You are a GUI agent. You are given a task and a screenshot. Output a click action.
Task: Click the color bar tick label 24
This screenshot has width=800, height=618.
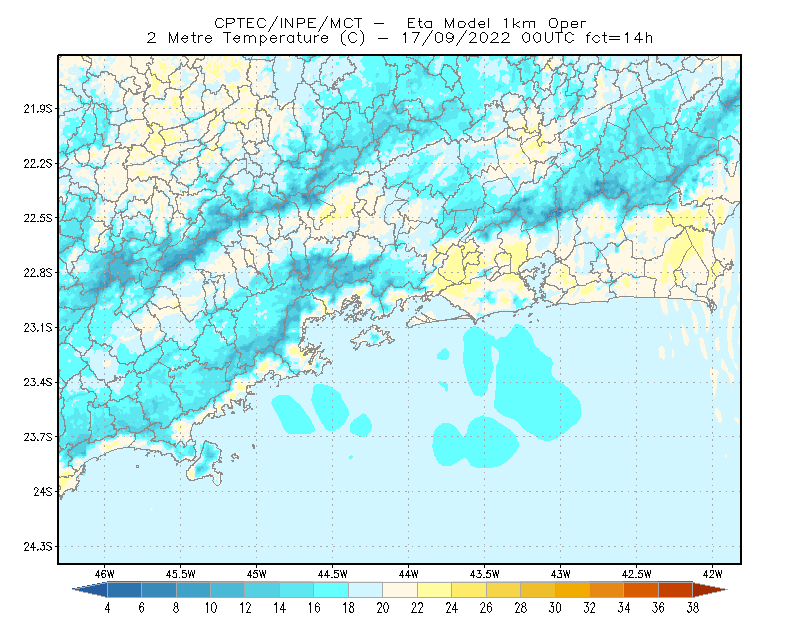[452, 608]
